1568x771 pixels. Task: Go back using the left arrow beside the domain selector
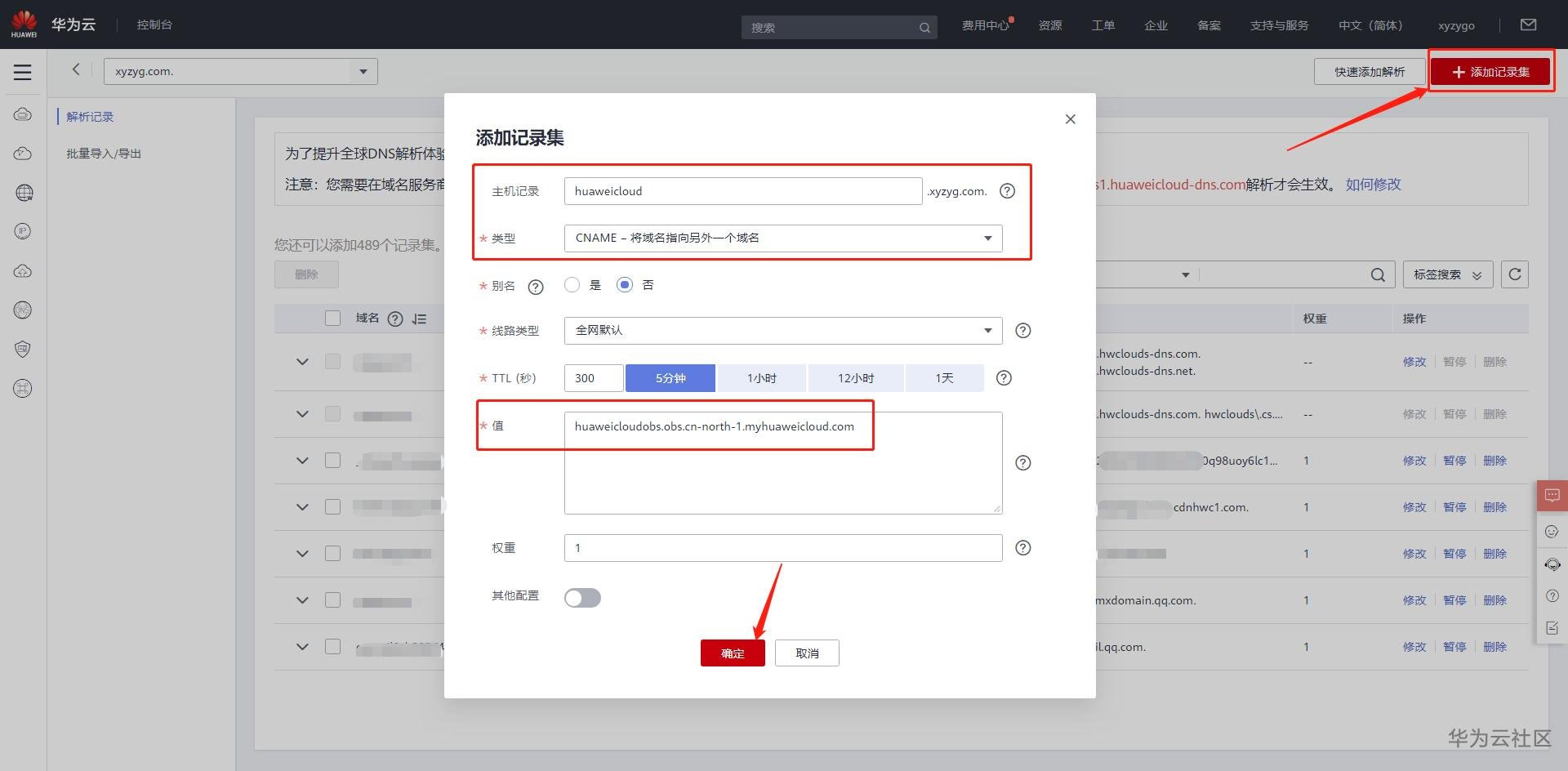pos(76,70)
